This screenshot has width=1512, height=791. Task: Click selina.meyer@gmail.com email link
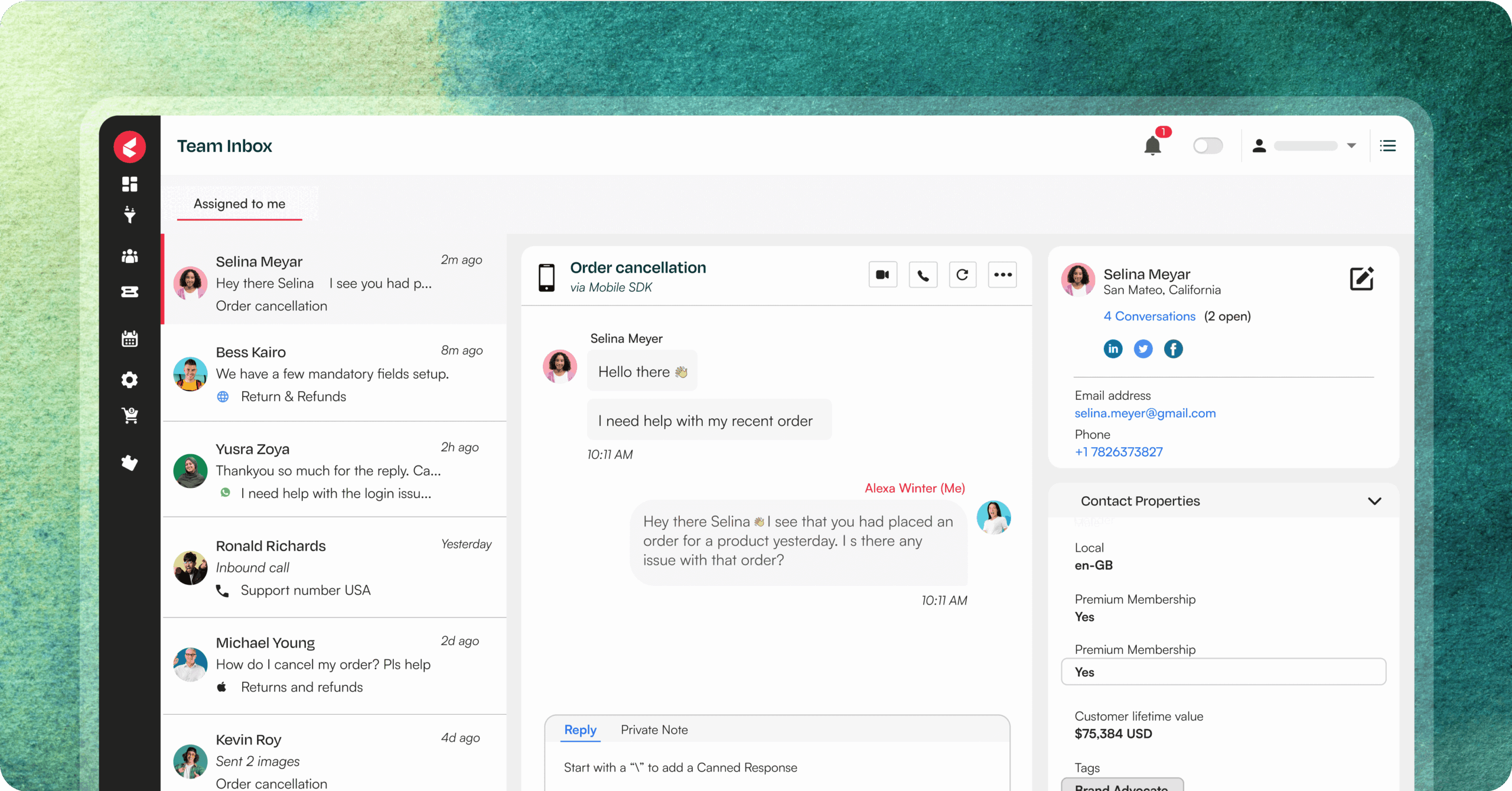[x=1145, y=413]
